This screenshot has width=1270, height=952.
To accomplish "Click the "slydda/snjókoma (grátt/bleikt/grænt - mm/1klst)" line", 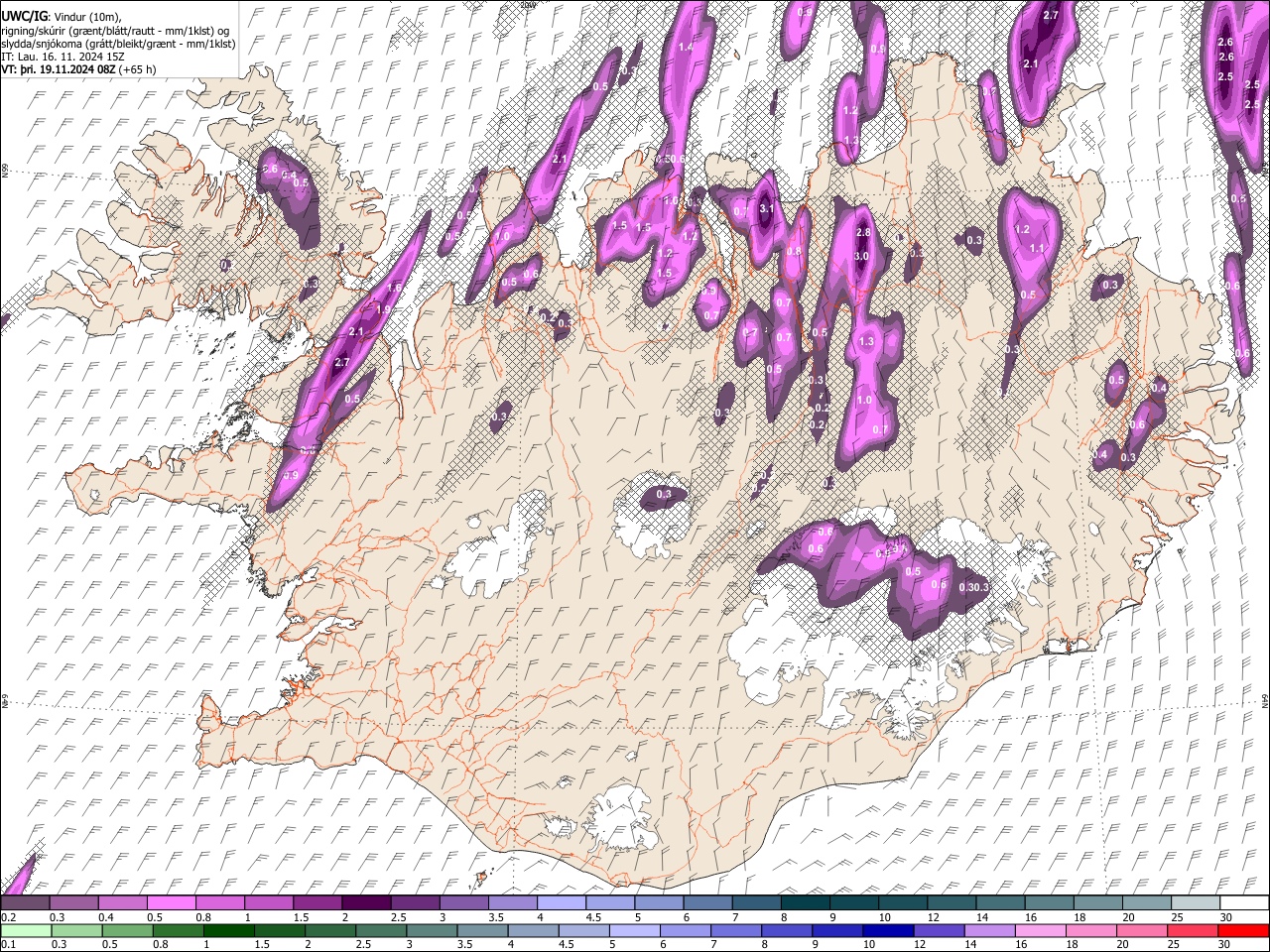I will click(x=118, y=44).
